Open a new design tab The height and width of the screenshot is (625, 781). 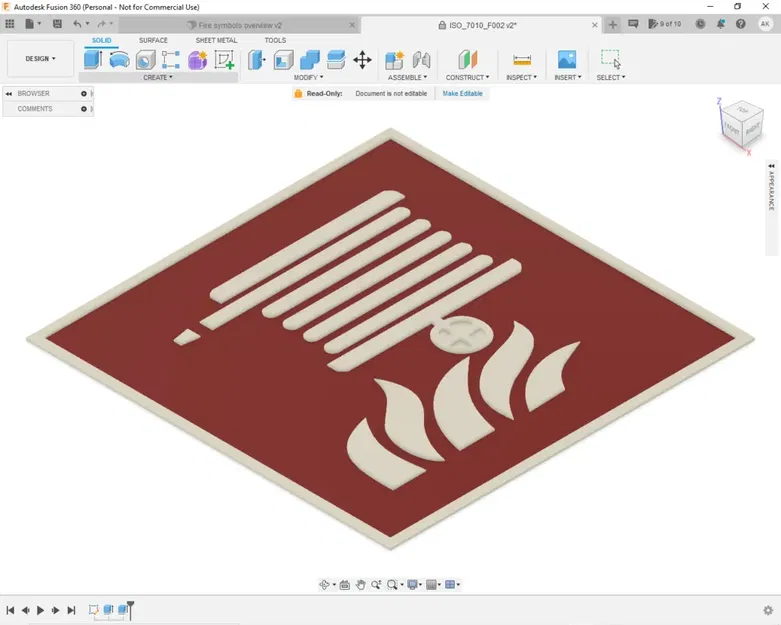click(613, 24)
